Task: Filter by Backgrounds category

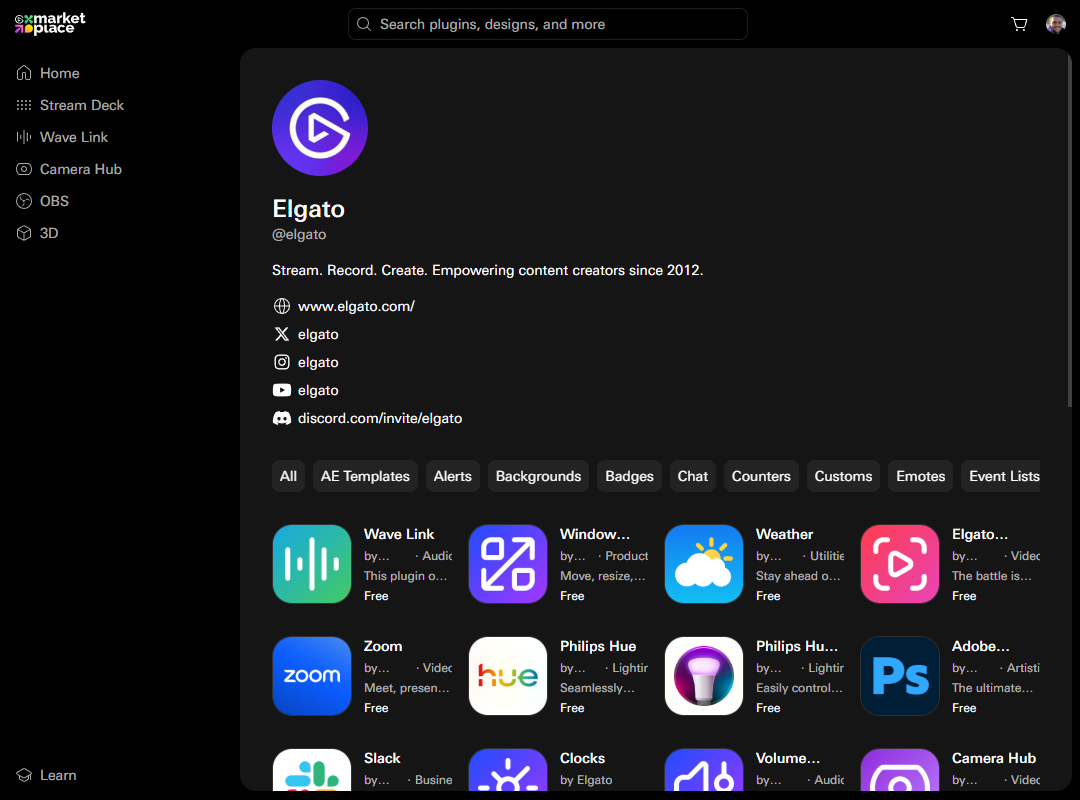Action: pos(538,476)
